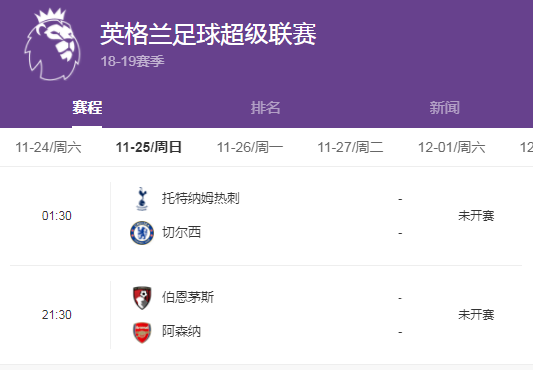Open the 排名 tab
The image size is (533, 370).
point(265,108)
